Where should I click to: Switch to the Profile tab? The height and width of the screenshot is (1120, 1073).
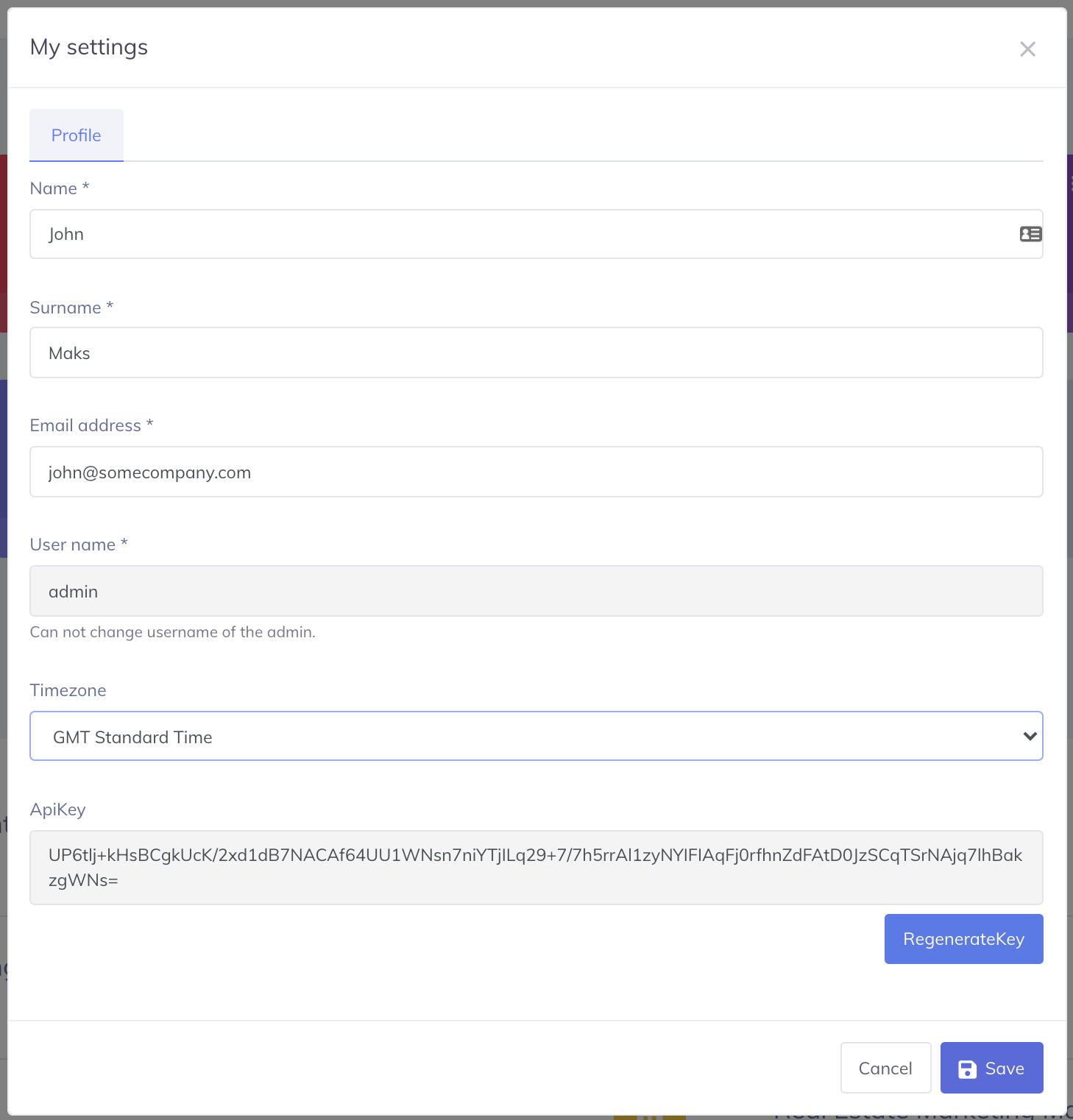point(77,135)
